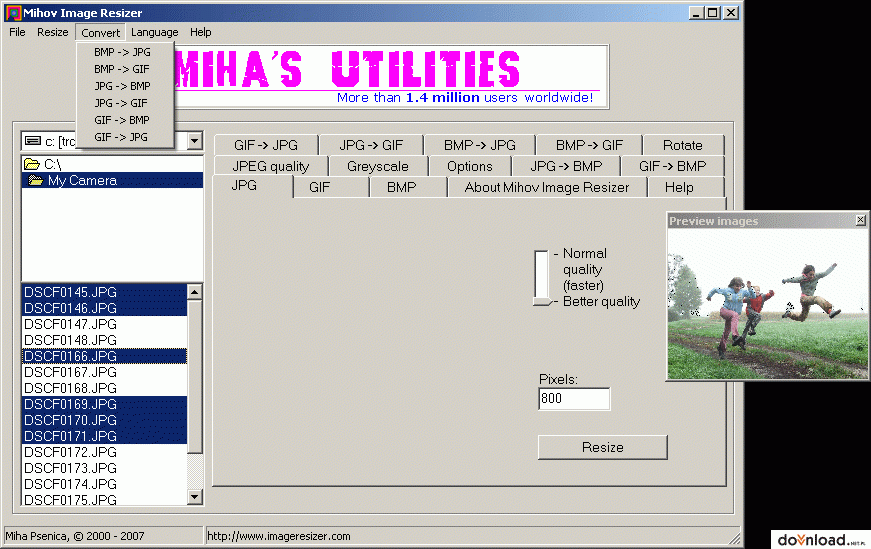This screenshot has height=549, width=871.
Task: Select the My Camera folder icon
Action: [36, 180]
